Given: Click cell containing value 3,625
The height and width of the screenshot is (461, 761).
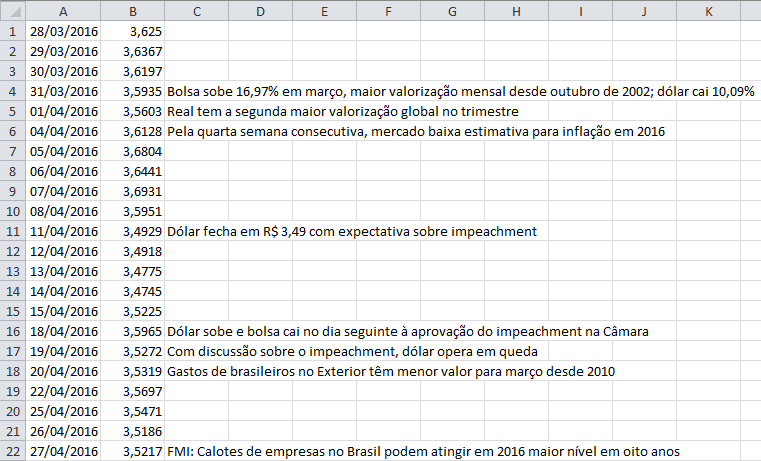Looking at the screenshot, I should (132, 31).
